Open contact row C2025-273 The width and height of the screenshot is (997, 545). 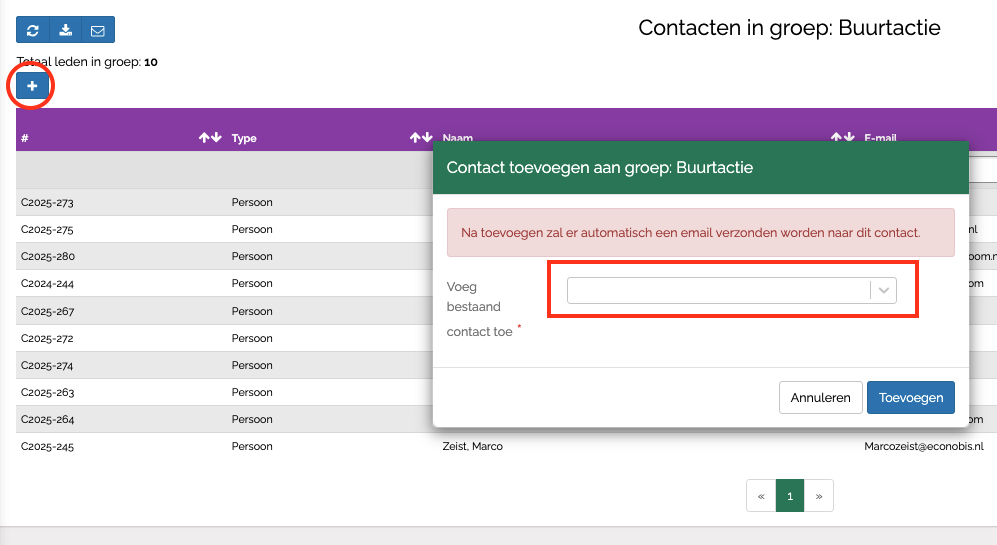pos(47,203)
